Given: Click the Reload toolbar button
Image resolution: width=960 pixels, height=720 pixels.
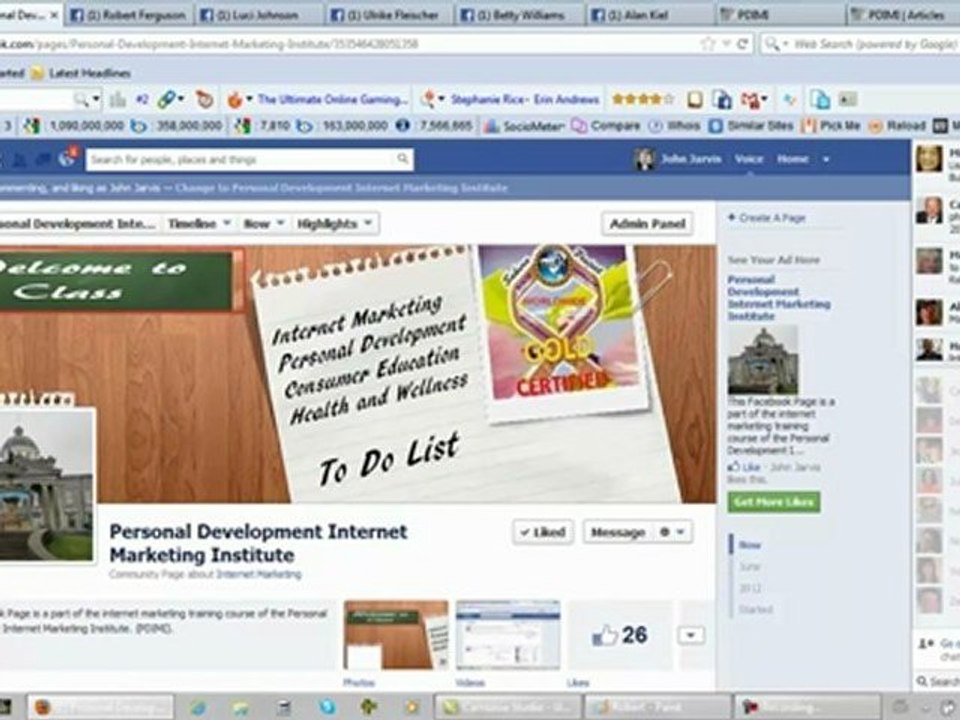Looking at the screenshot, I should (897, 126).
